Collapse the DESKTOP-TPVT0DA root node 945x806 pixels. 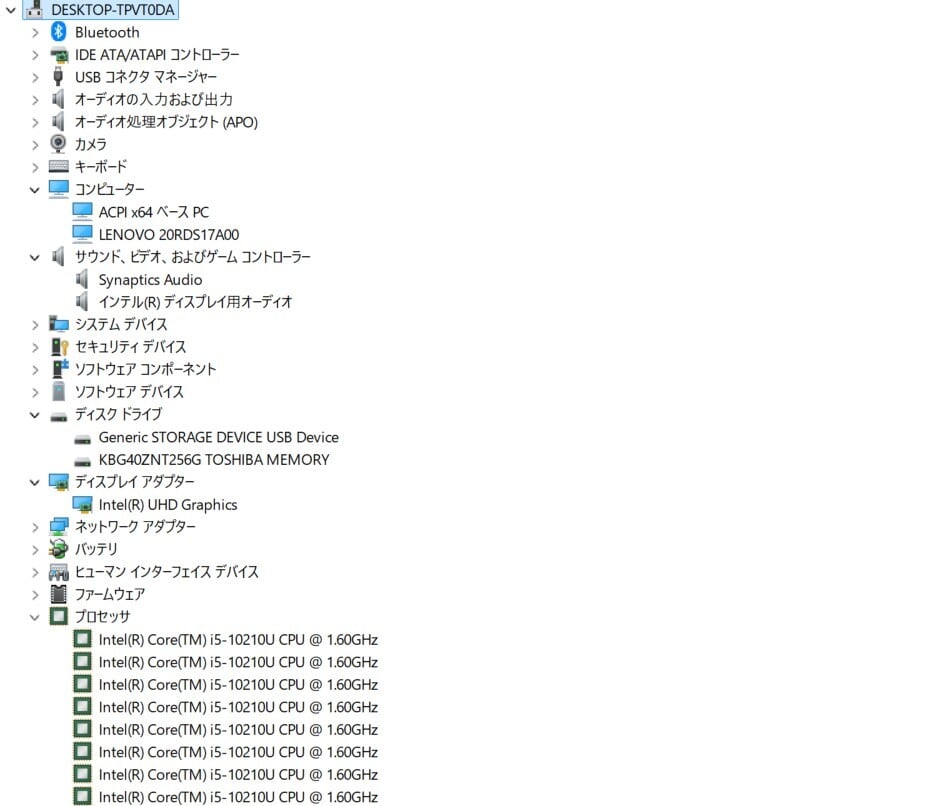(11, 10)
